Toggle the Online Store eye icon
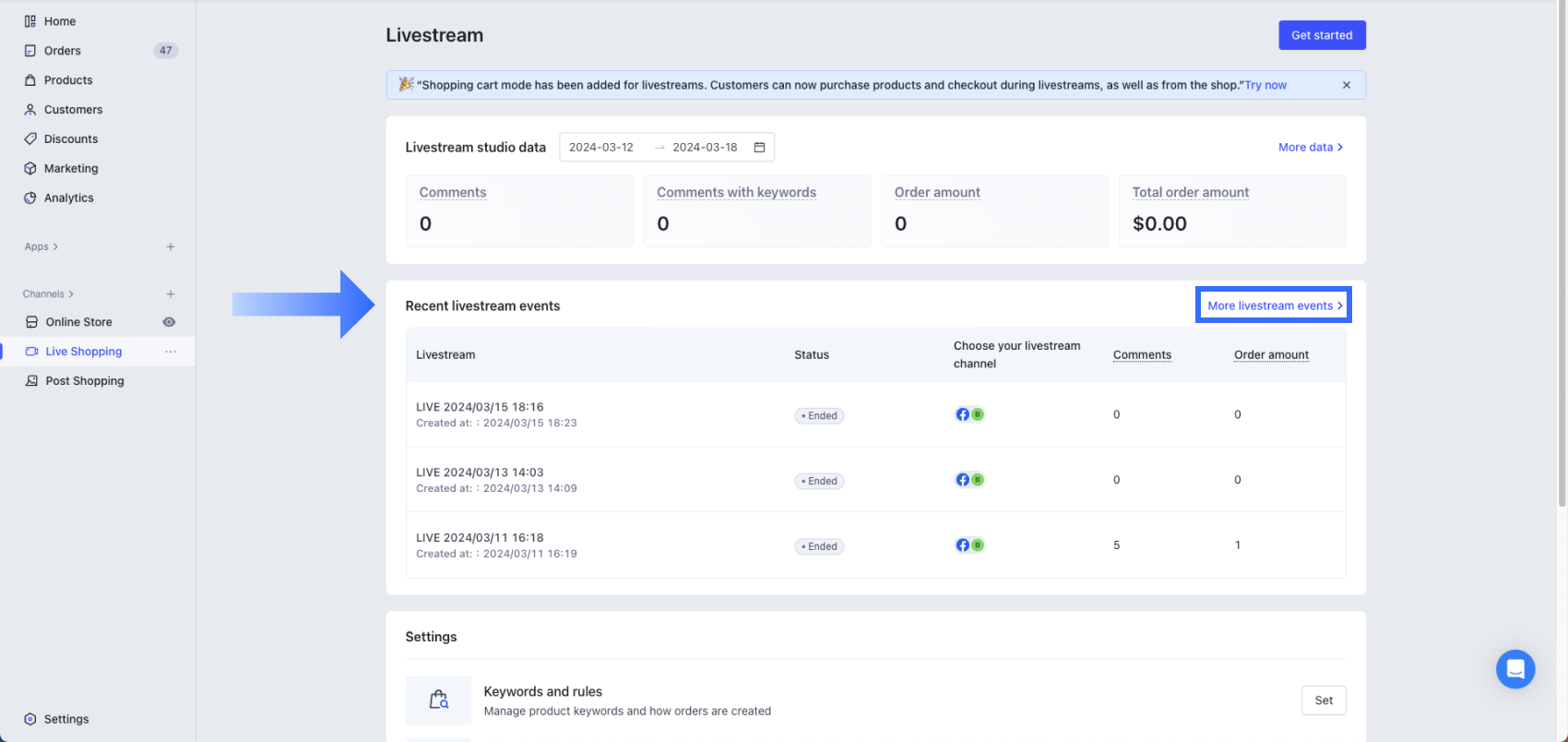Image resolution: width=1568 pixels, height=742 pixels. [169, 322]
